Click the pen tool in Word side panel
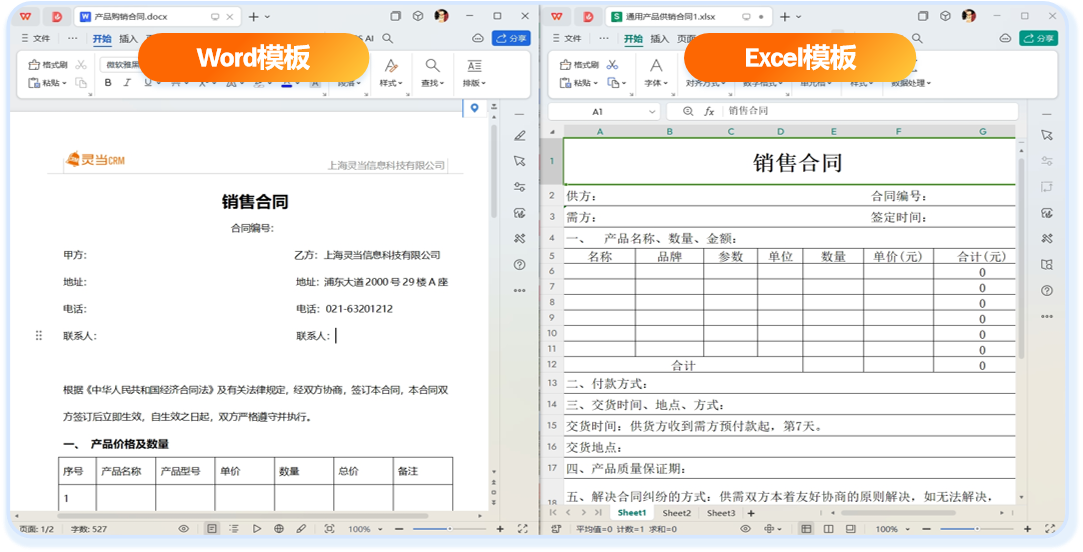Viewport: 1083px width, 552px height. pyautogui.click(x=519, y=135)
